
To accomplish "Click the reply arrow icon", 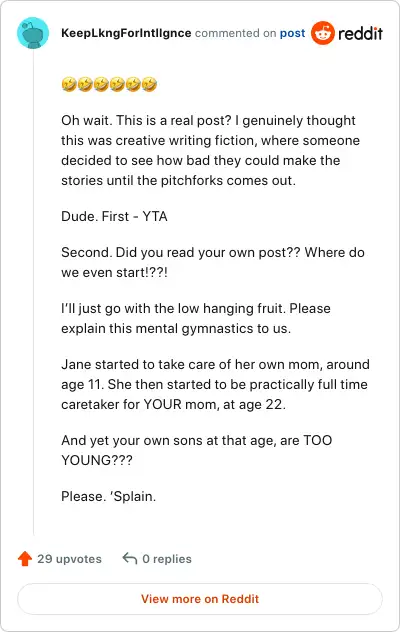I will 130,559.
